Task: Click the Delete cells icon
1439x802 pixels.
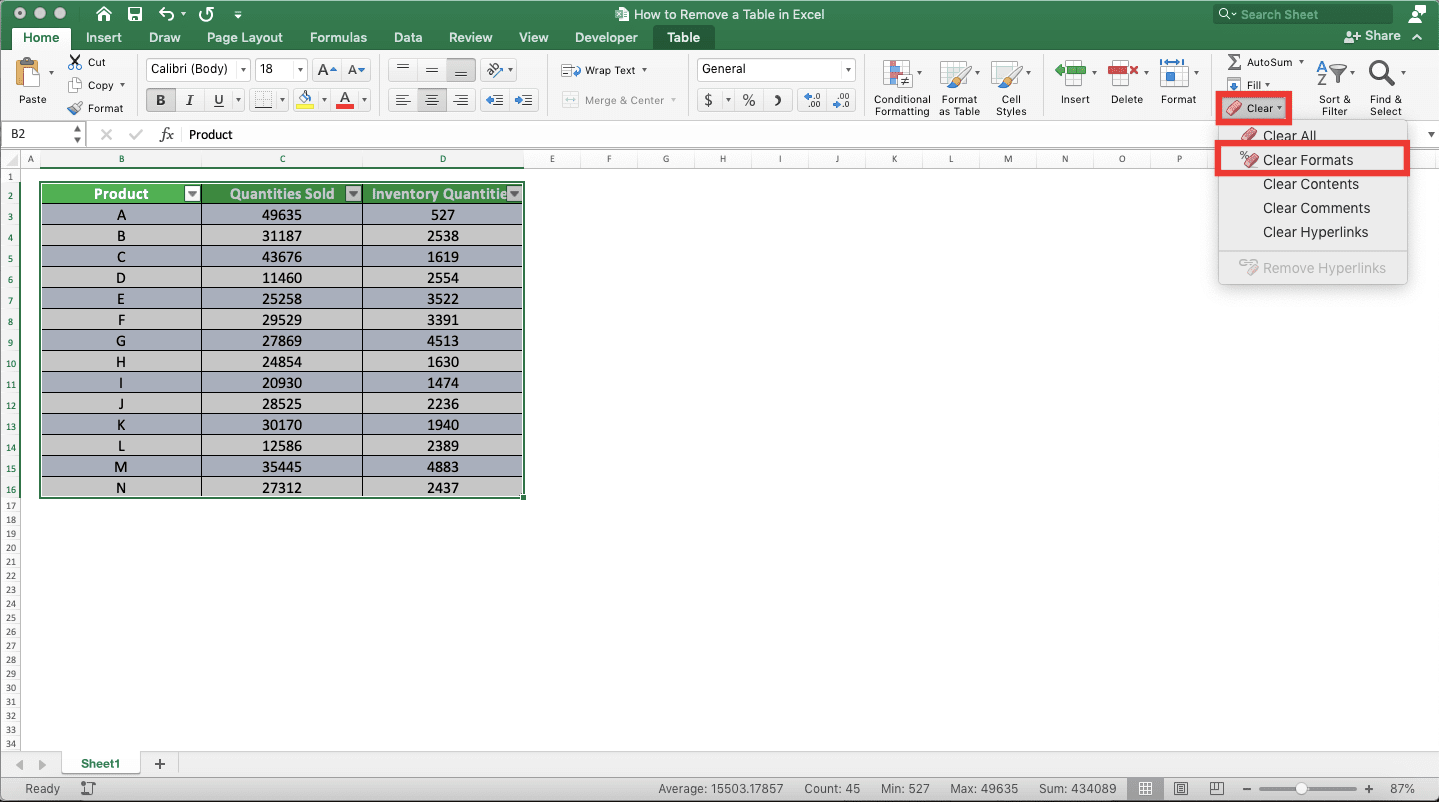Action: (1122, 73)
